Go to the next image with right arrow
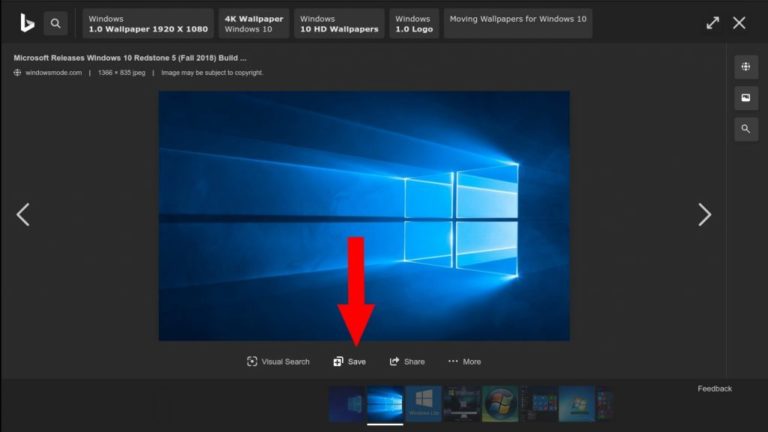 [704, 214]
